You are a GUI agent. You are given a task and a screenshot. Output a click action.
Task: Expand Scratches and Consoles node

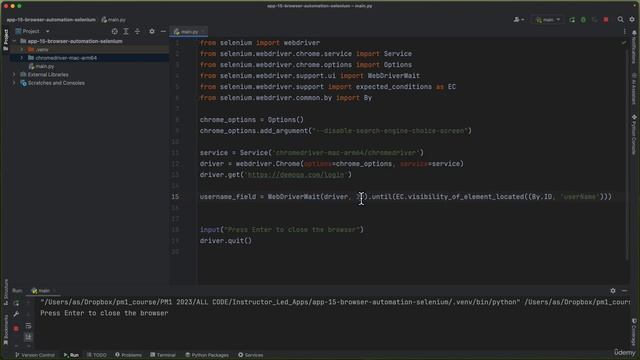pos(14,83)
